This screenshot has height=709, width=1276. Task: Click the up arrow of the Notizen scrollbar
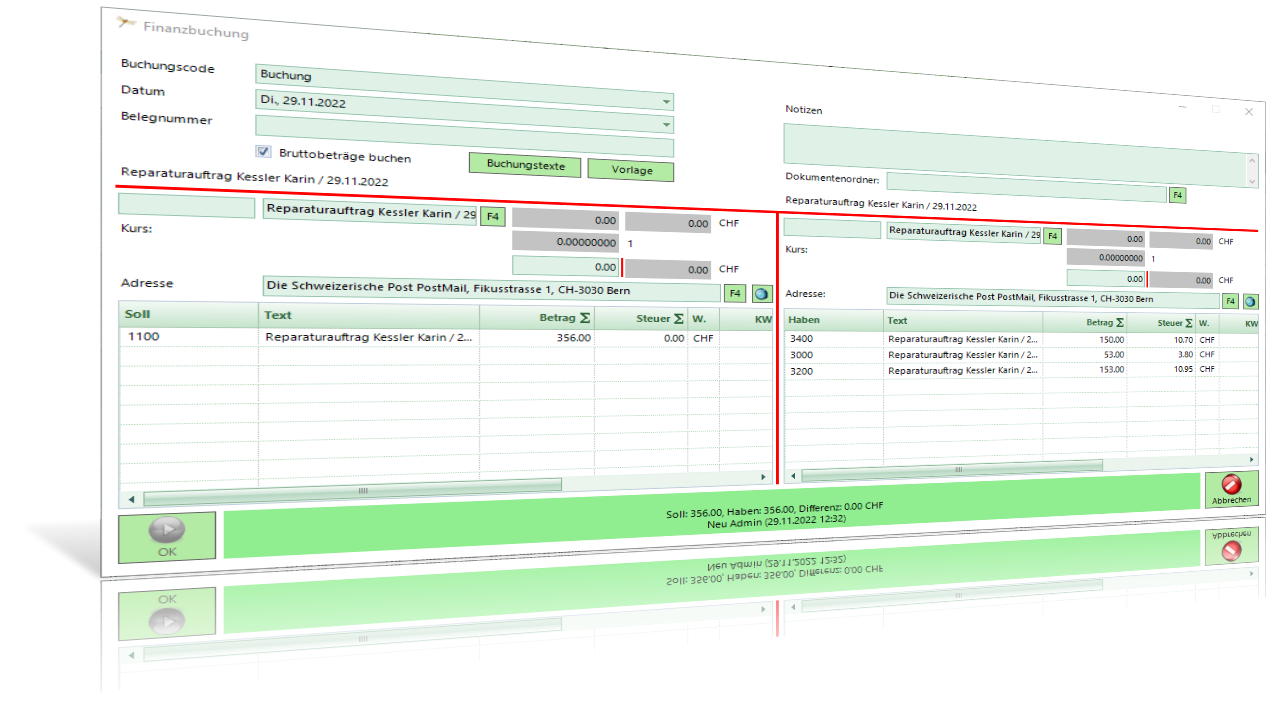(1253, 161)
